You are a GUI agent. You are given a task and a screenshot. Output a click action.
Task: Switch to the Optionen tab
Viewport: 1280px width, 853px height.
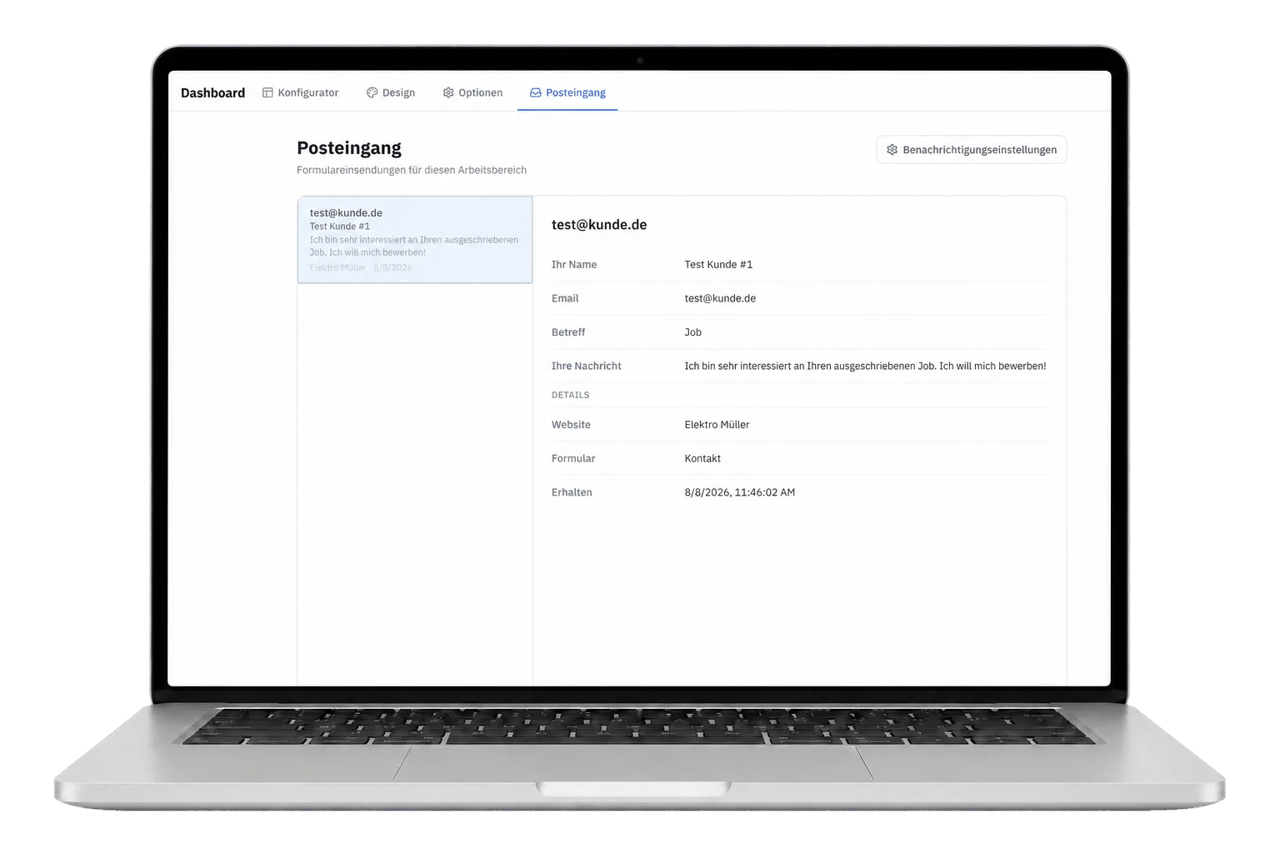point(473,93)
